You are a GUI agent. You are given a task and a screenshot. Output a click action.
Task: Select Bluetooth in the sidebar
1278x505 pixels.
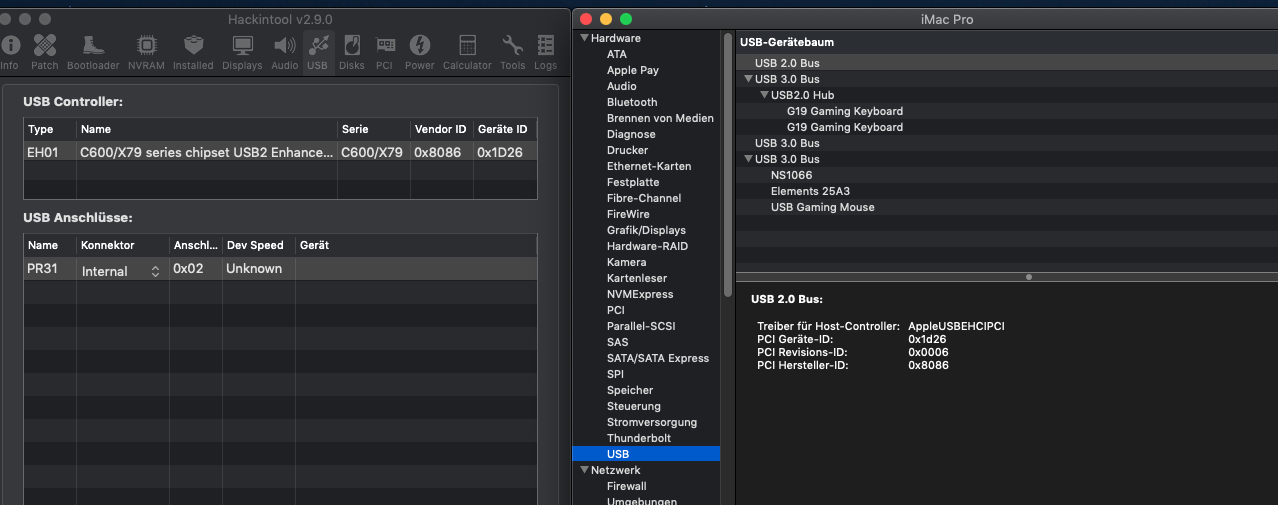tap(632, 102)
